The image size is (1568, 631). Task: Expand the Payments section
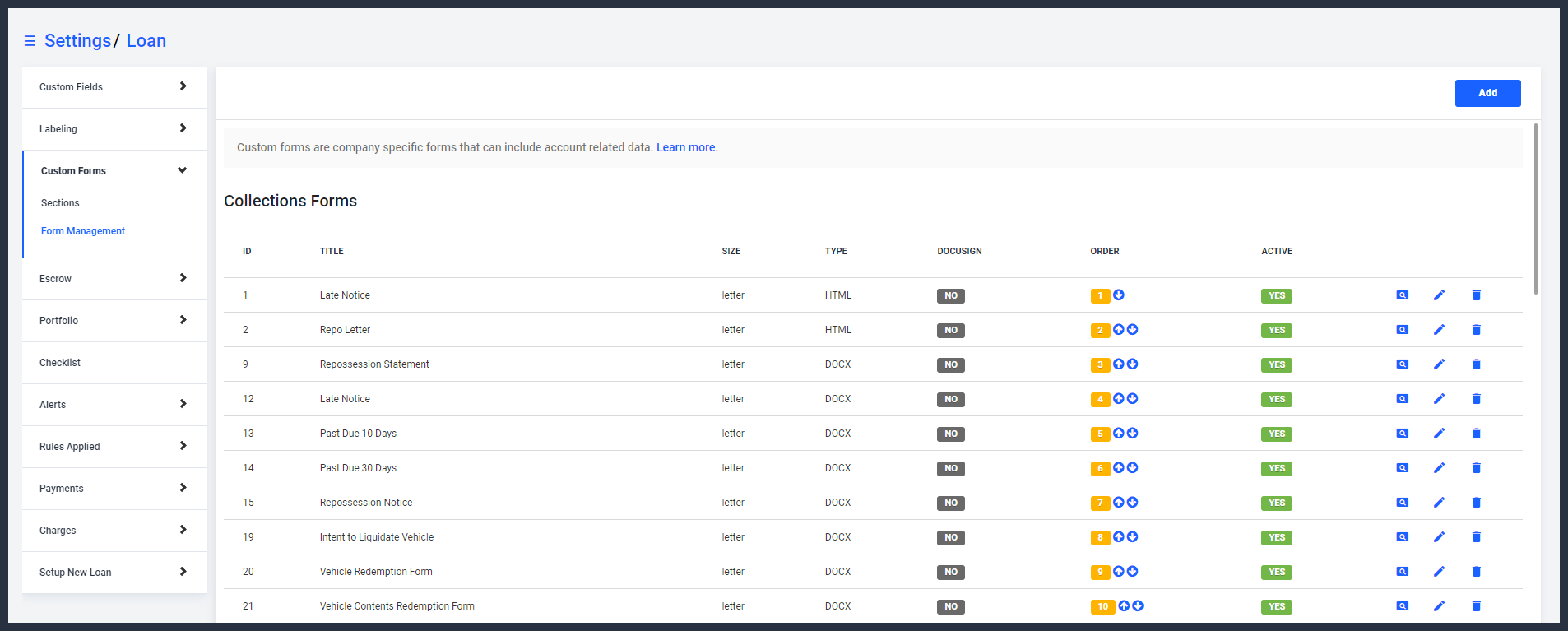(x=114, y=489)
